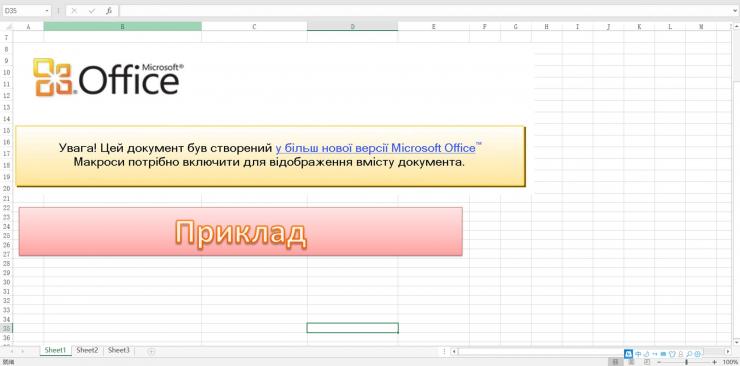The height and width of the screenshot is (366, 740).
Task: Open the Insert Function fx button
Action: click(109, 10)
